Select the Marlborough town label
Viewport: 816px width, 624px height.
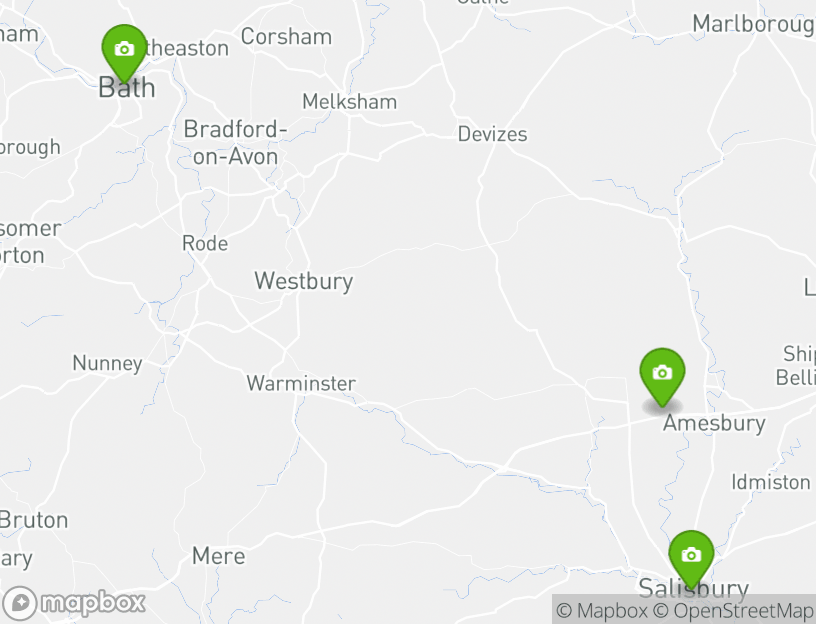[754, 25]
